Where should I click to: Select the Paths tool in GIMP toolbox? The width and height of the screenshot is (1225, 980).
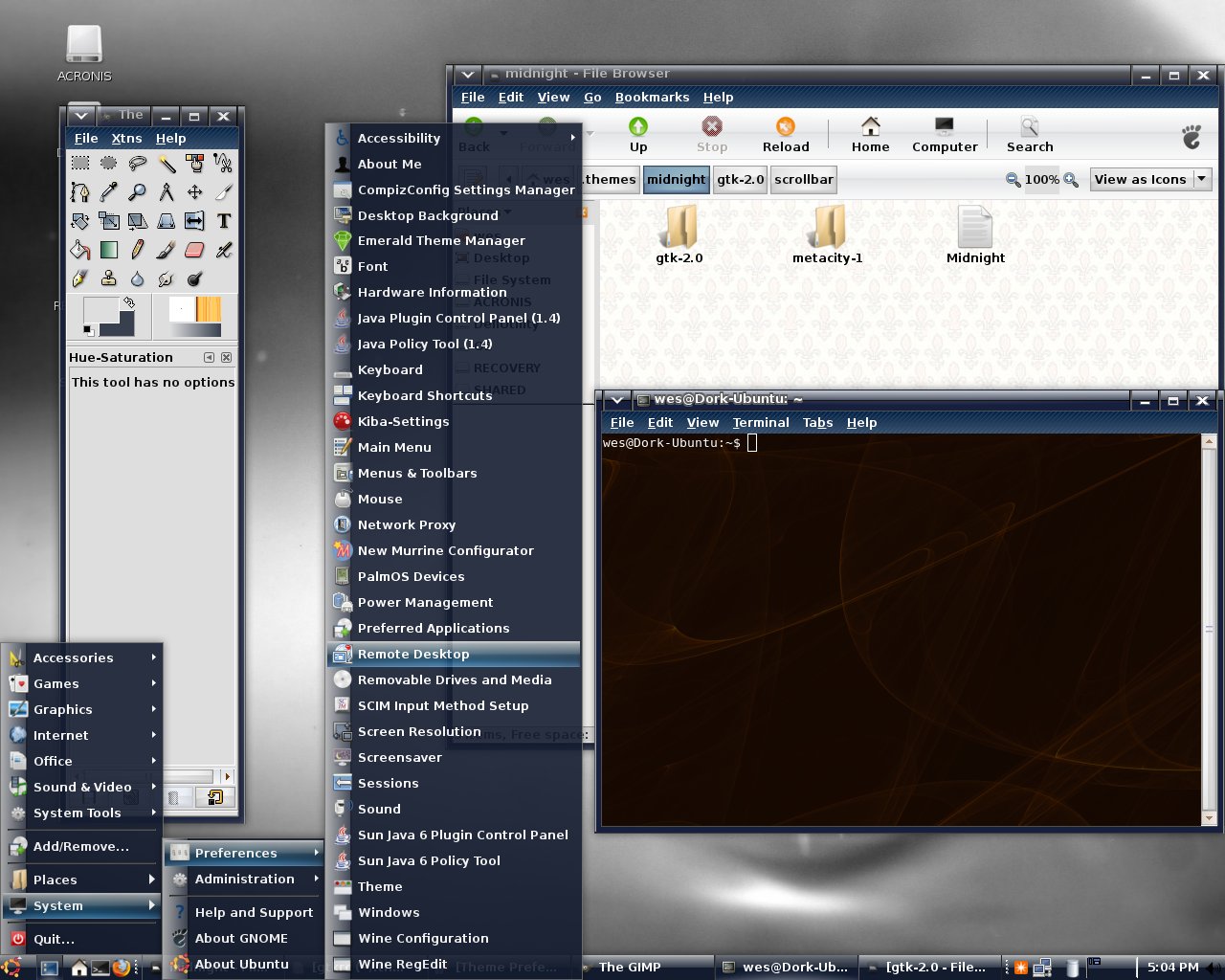point(80,192)
